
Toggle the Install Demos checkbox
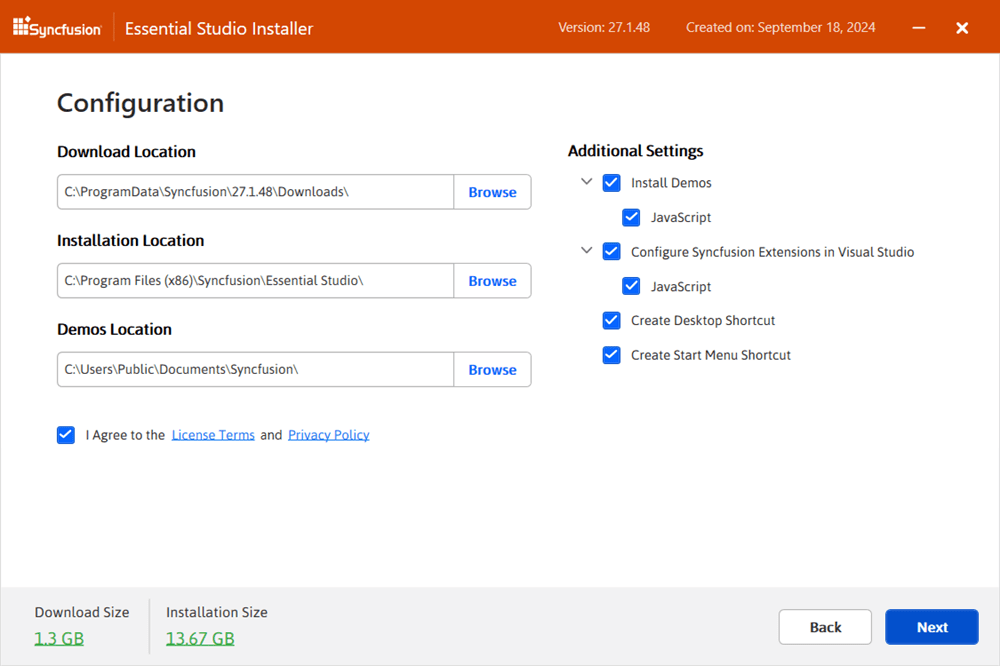[611, 183]
